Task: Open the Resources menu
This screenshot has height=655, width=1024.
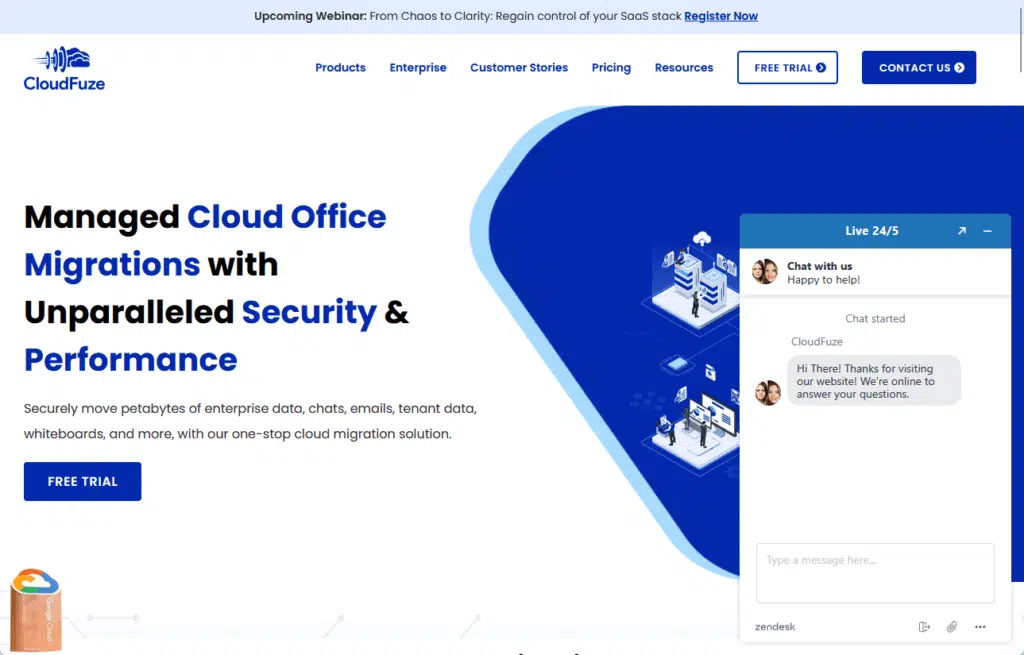Action: click(x=684, y=67)
